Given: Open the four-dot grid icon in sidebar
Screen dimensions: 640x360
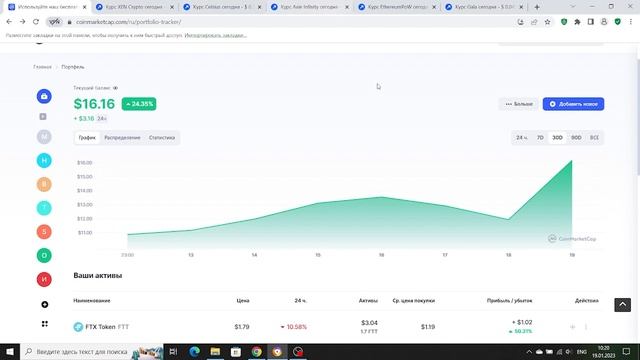Looking at the screenshot, I should [x=44, y=324].
